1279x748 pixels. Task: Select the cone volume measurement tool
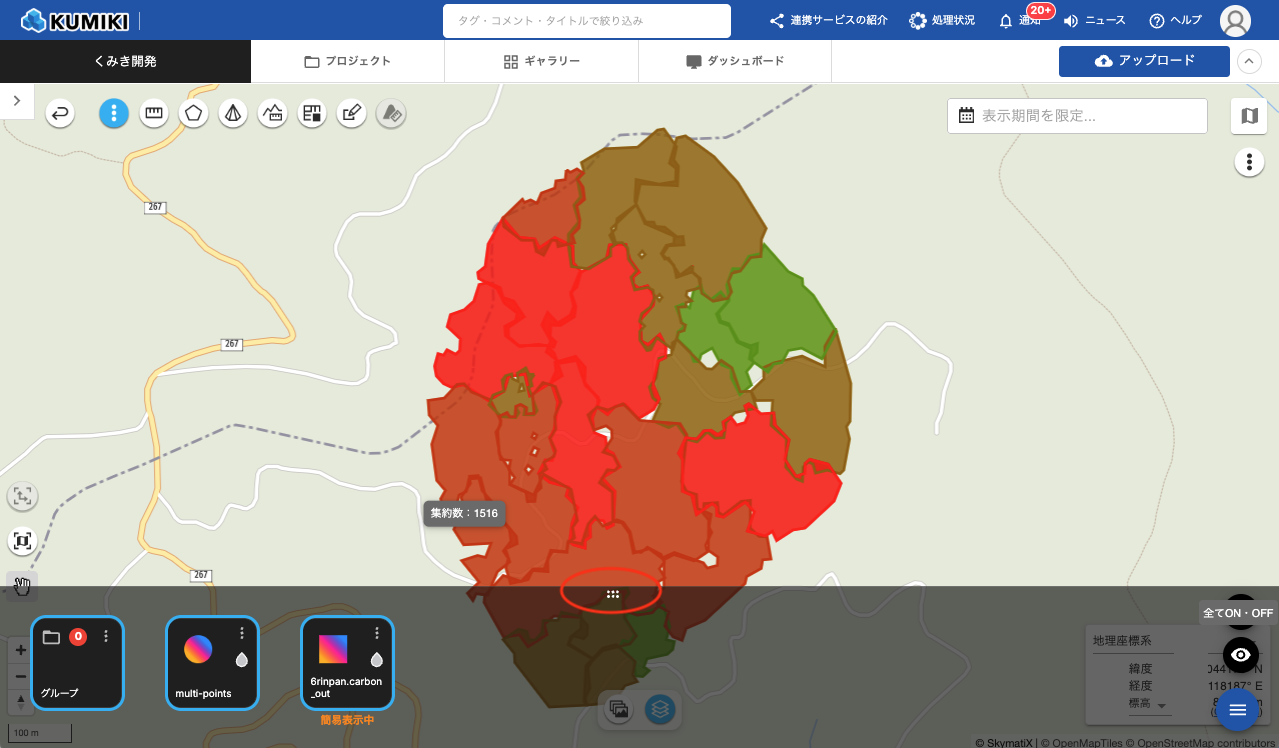pyautogui.click(x=232, y=114)
